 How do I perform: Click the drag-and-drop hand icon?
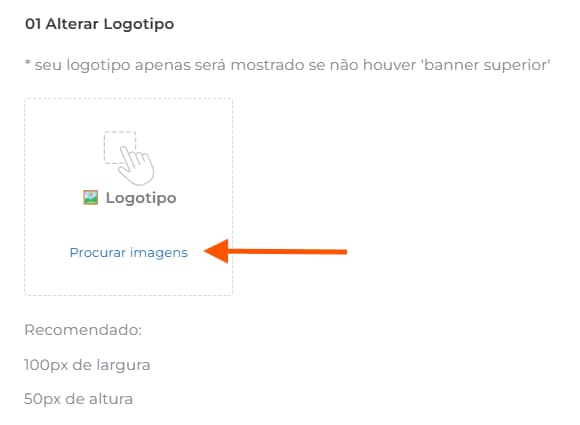pyautogui.click(x=129, y=158)
